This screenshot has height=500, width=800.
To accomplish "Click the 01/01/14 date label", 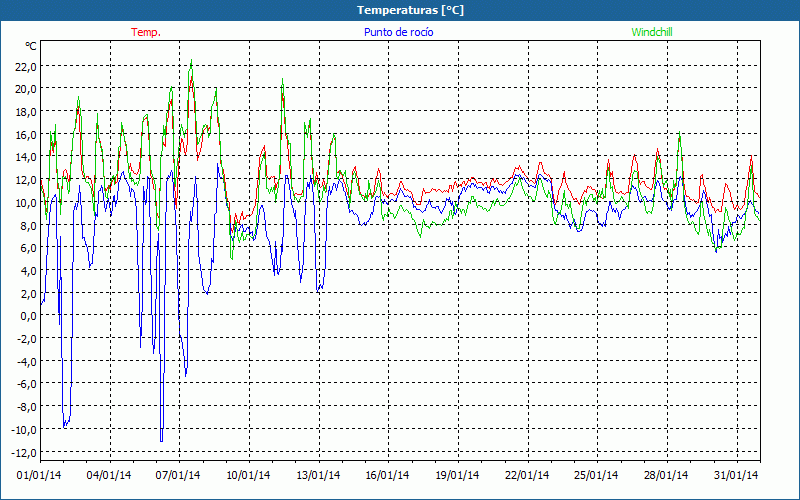I will click(x=39, y=476).
